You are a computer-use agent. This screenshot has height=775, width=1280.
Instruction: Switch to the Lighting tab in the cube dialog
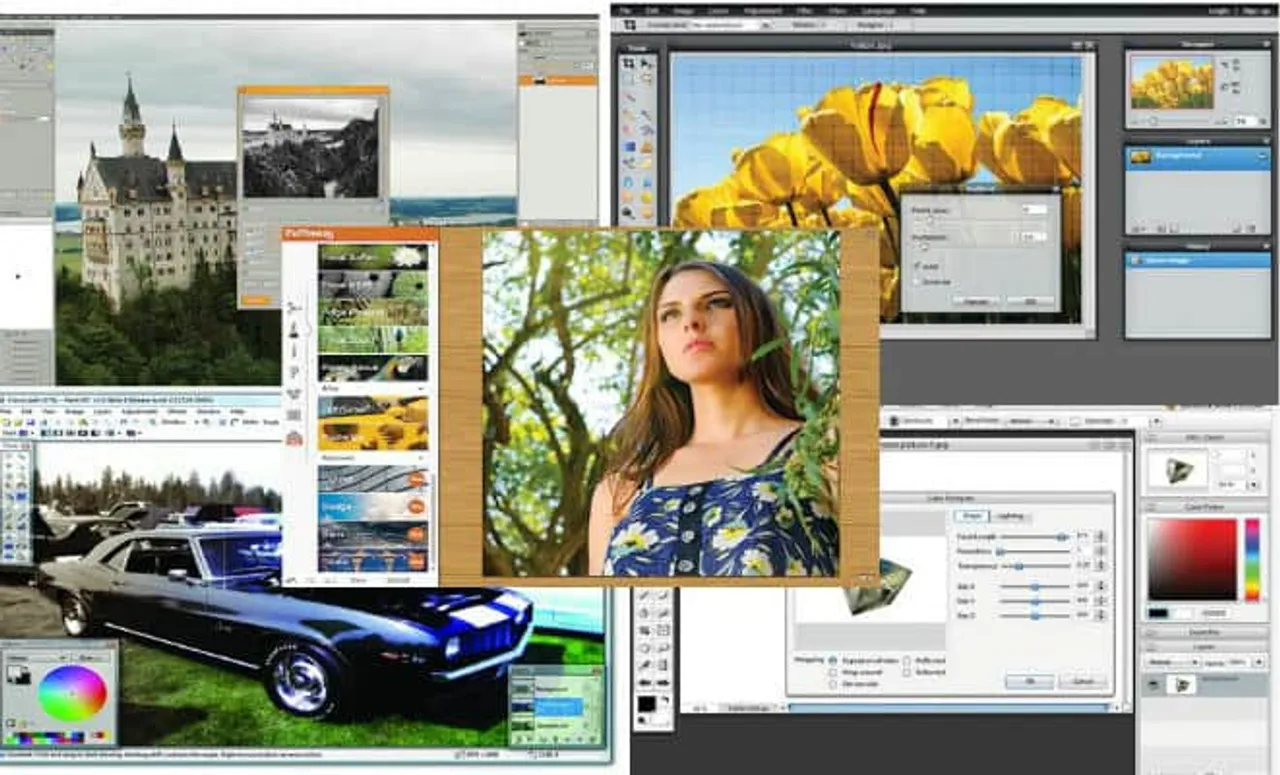coord(1010,516)
